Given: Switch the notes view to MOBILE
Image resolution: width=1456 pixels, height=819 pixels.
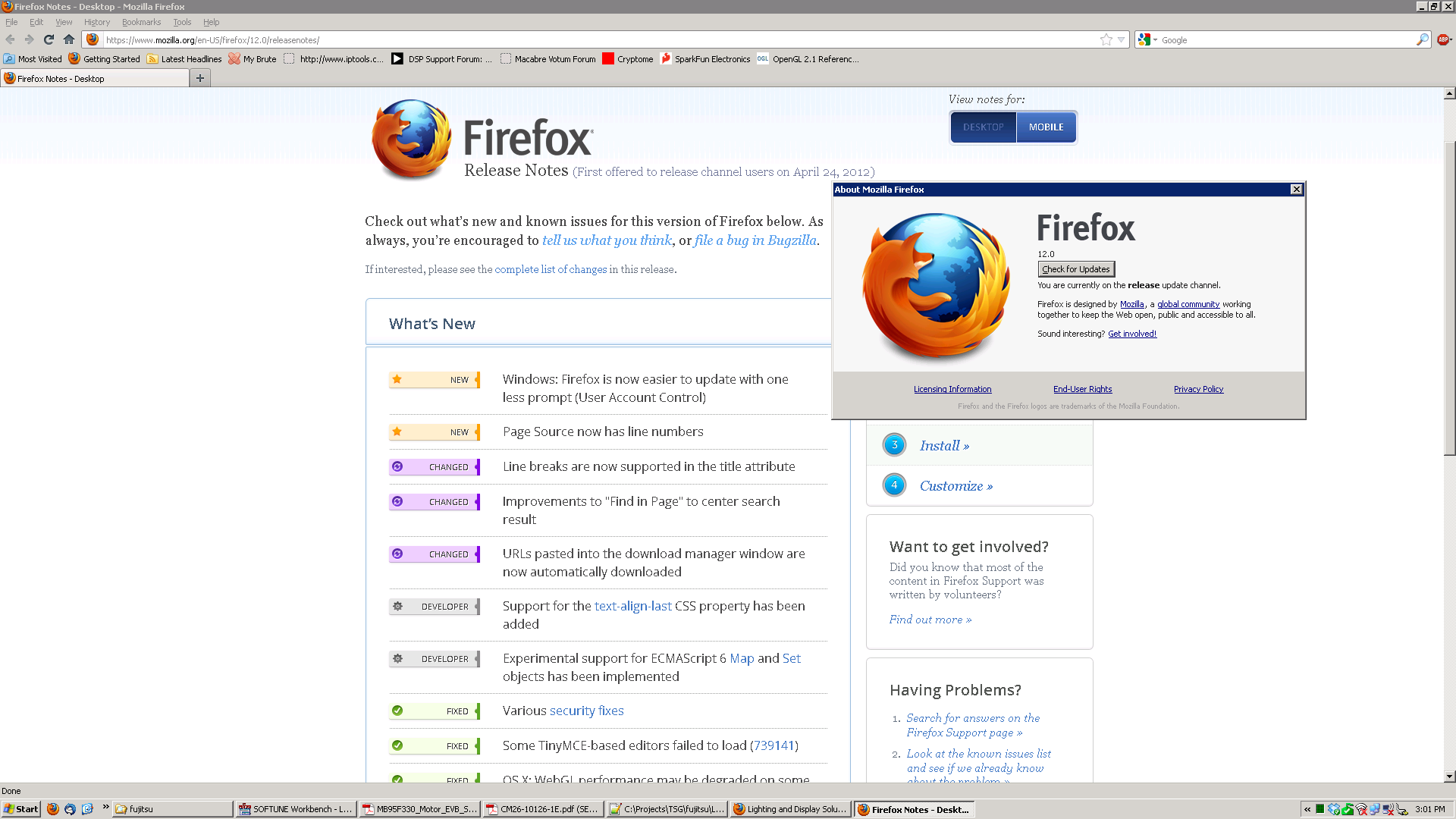Looking at the screenshot, I should (x=1046, y=127).
